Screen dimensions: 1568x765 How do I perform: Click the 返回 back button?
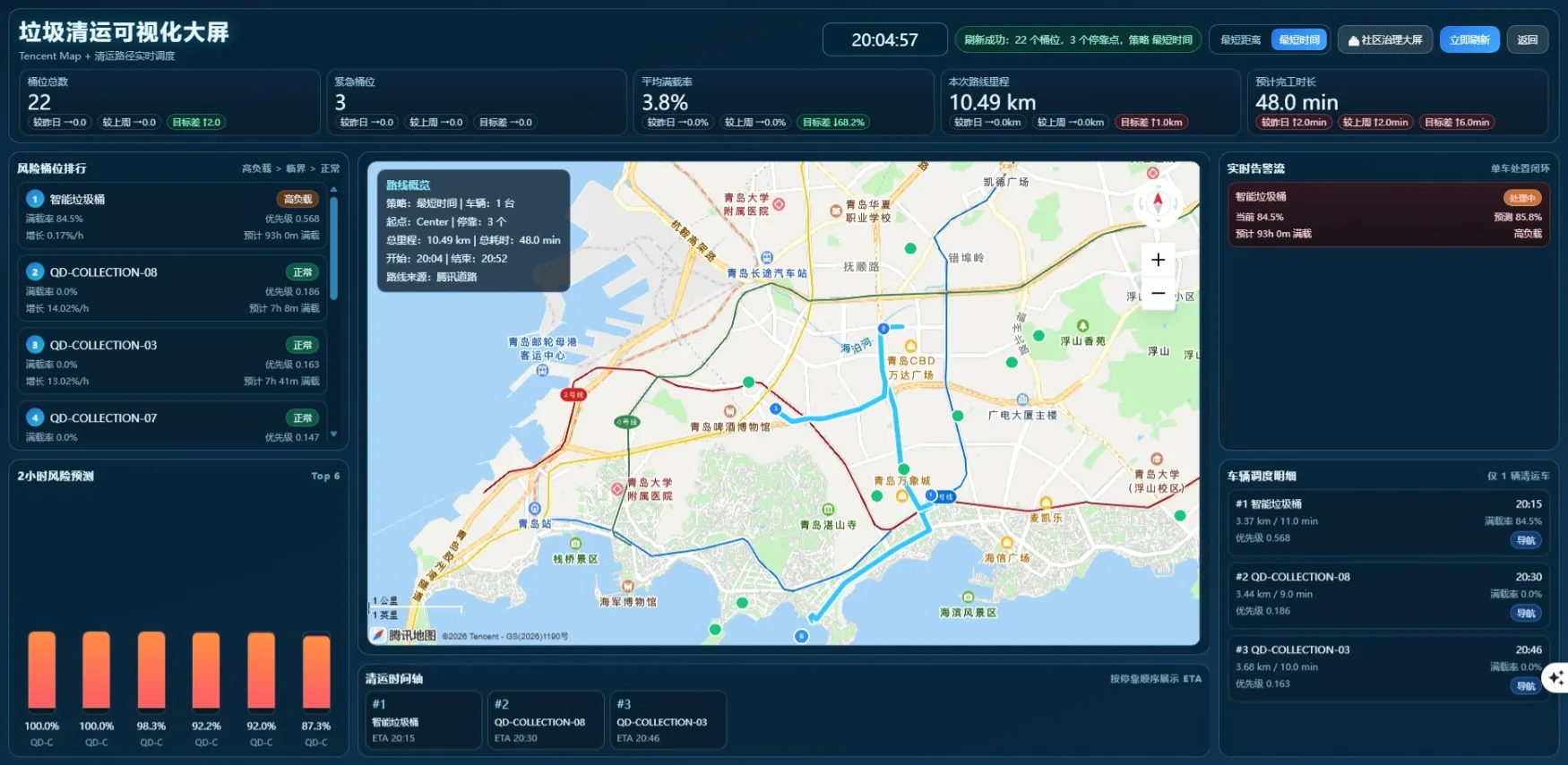(1528, 40)
